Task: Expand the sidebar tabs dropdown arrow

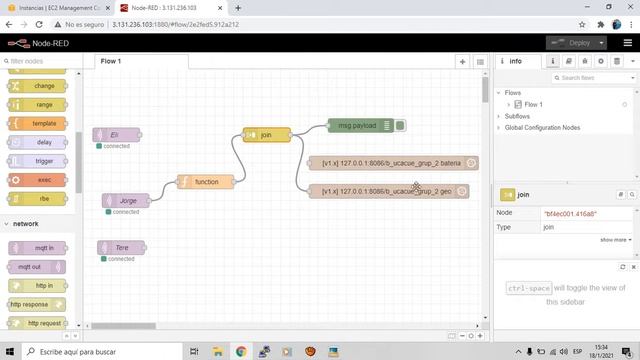Action: point(633,61)
